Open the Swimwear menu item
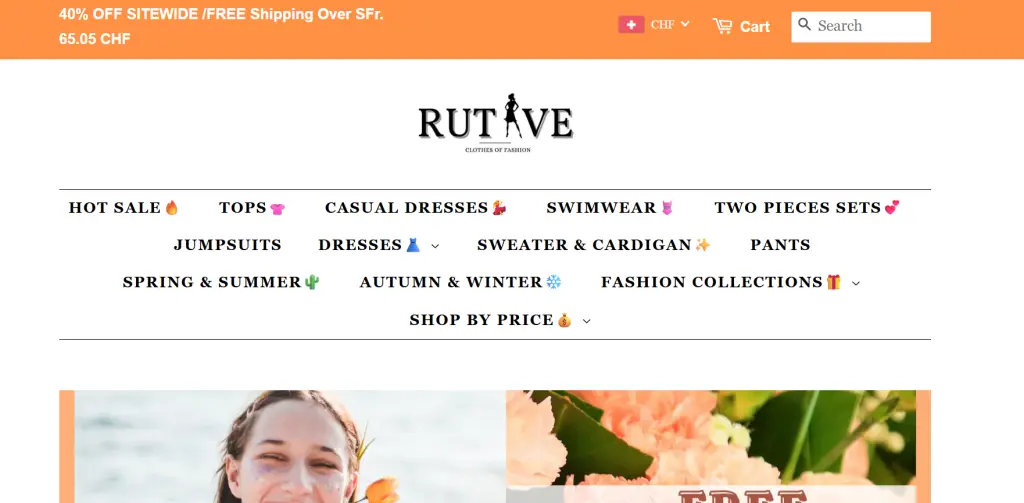 [x=609, y=208]
